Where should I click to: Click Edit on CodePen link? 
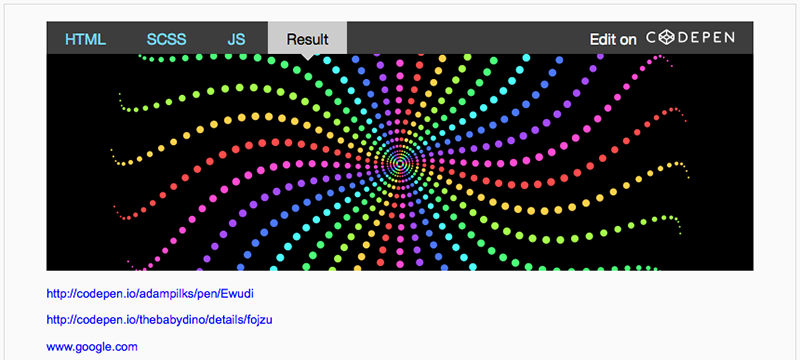click(x=662, y=38)
